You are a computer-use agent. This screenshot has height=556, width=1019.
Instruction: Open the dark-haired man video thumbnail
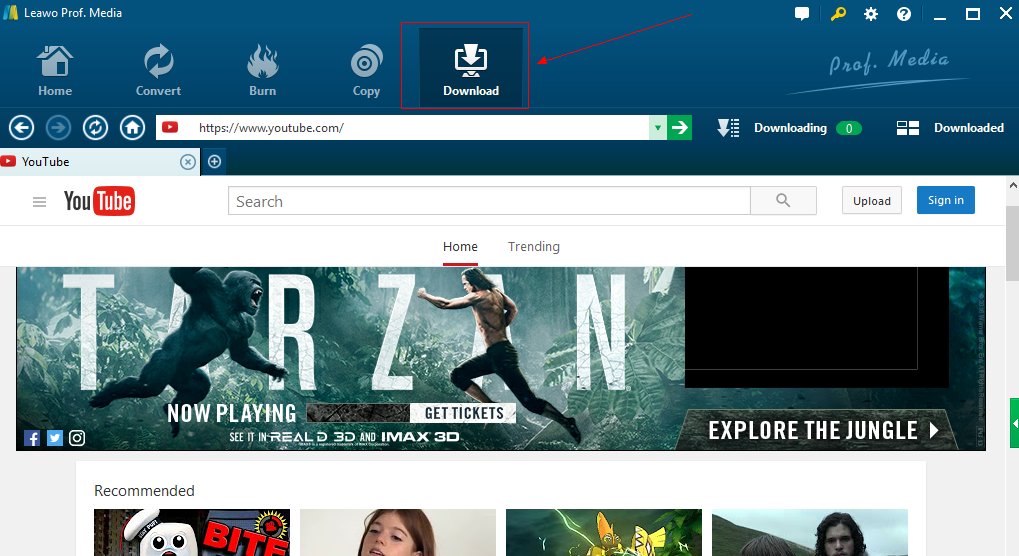pyautogui.click(x=810, y=533)
